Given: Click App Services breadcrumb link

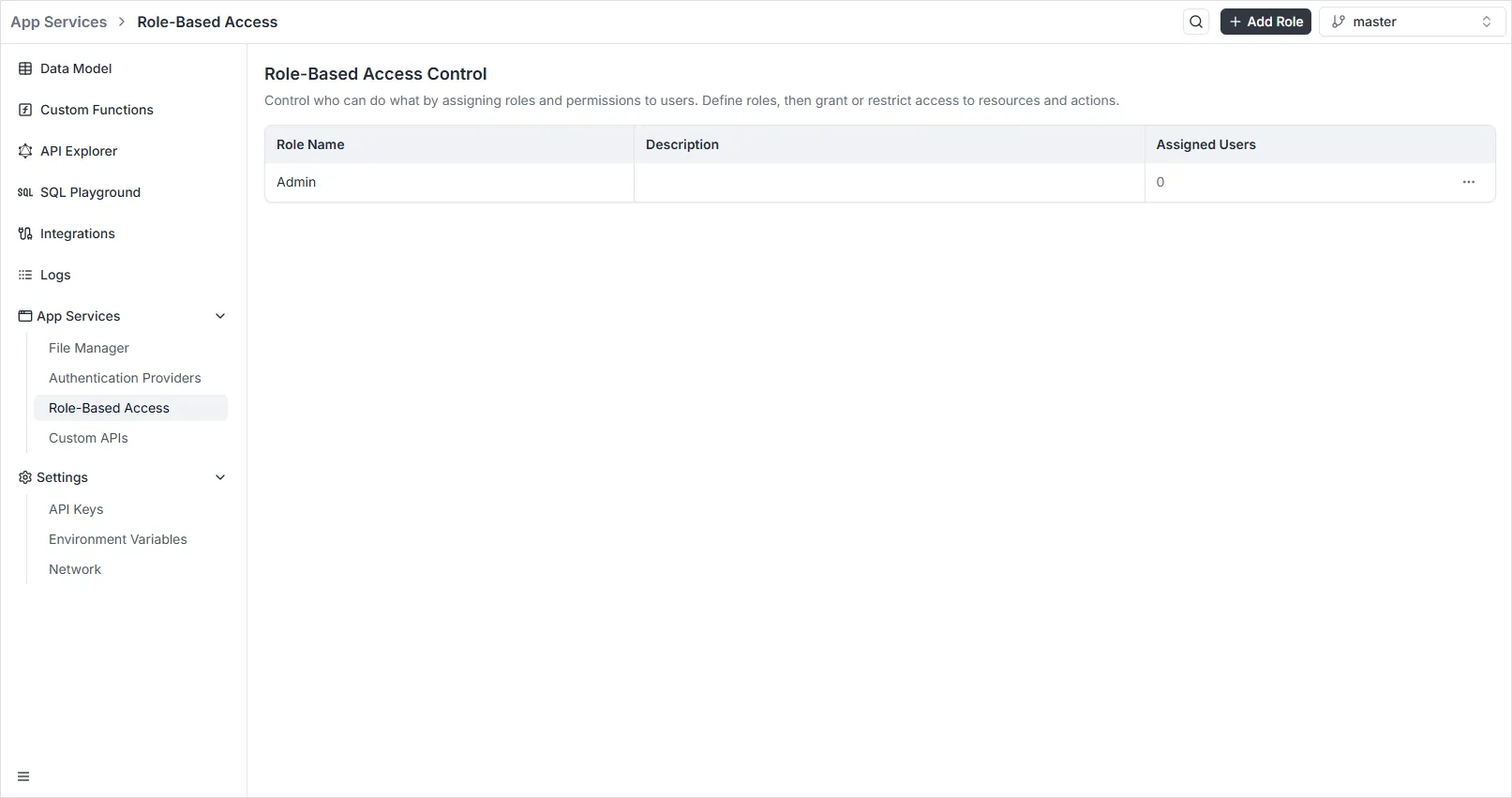Looking at the screenshot, I should click(59, 22).
